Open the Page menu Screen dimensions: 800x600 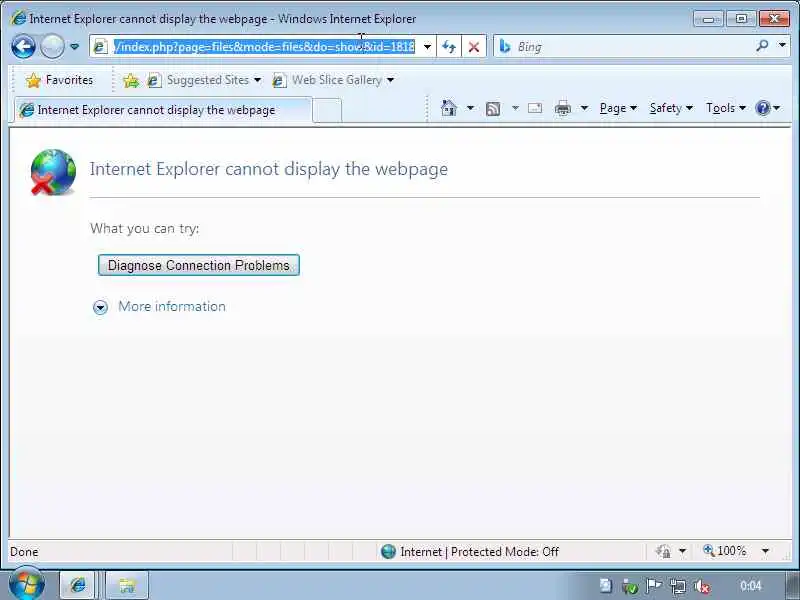(x=618, y=108)
